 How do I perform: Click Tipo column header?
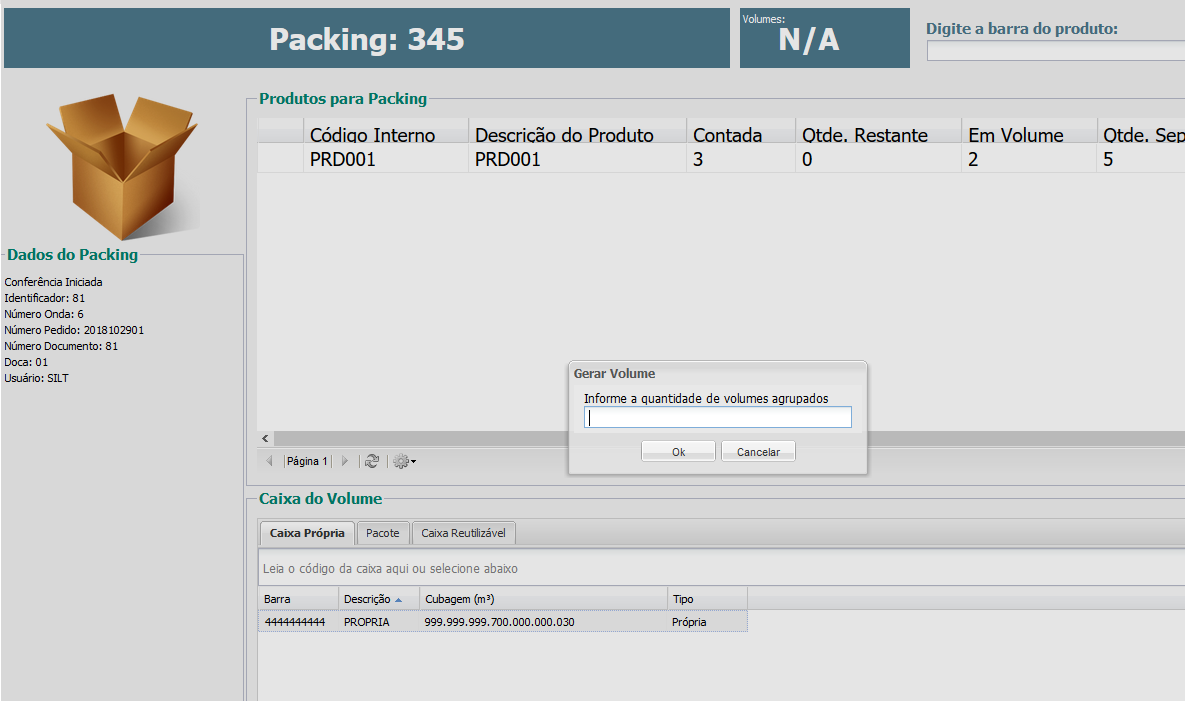(x=707, y=599)
